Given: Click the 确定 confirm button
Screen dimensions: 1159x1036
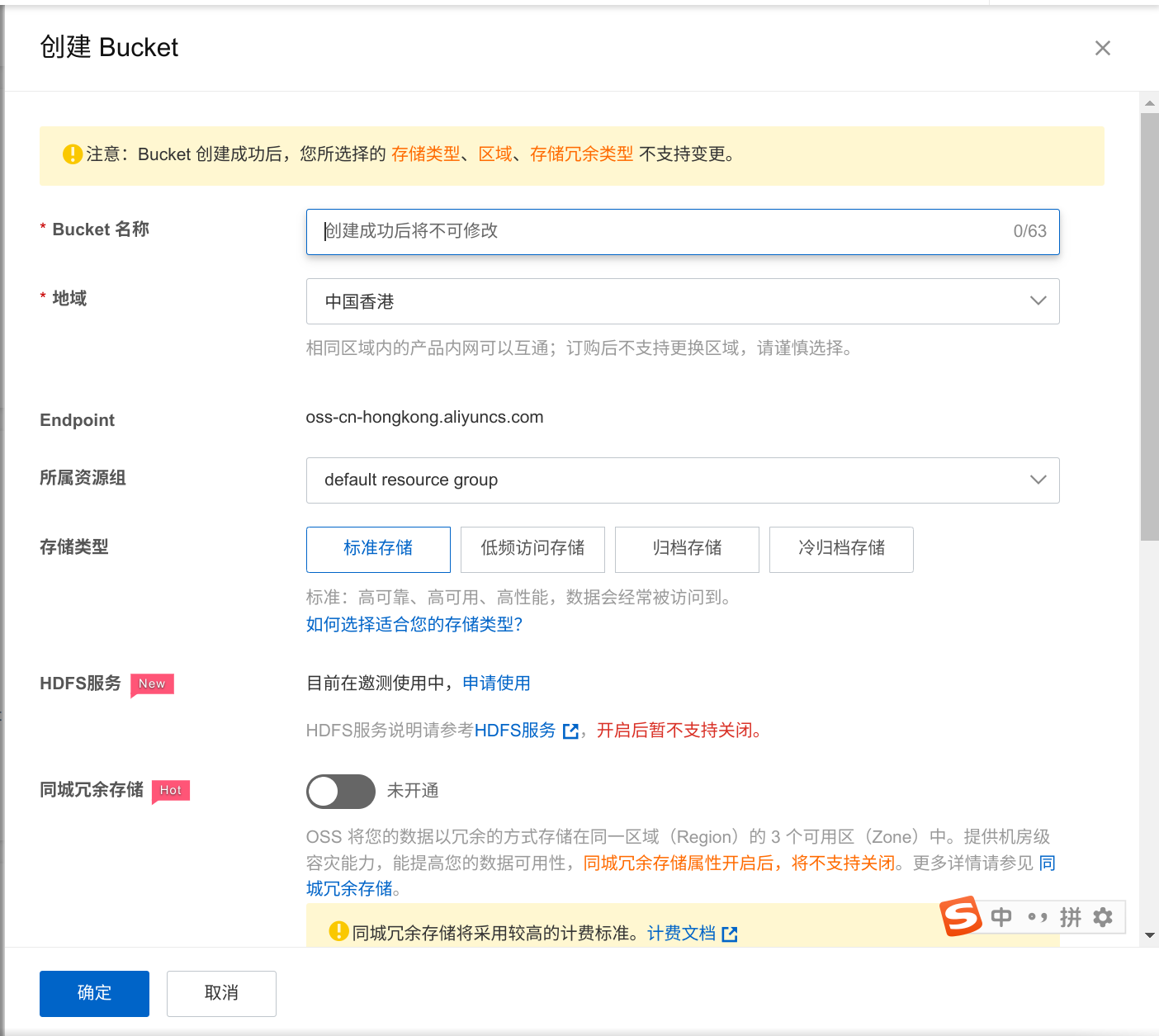Looking at the screenshot, I should 94,993.
